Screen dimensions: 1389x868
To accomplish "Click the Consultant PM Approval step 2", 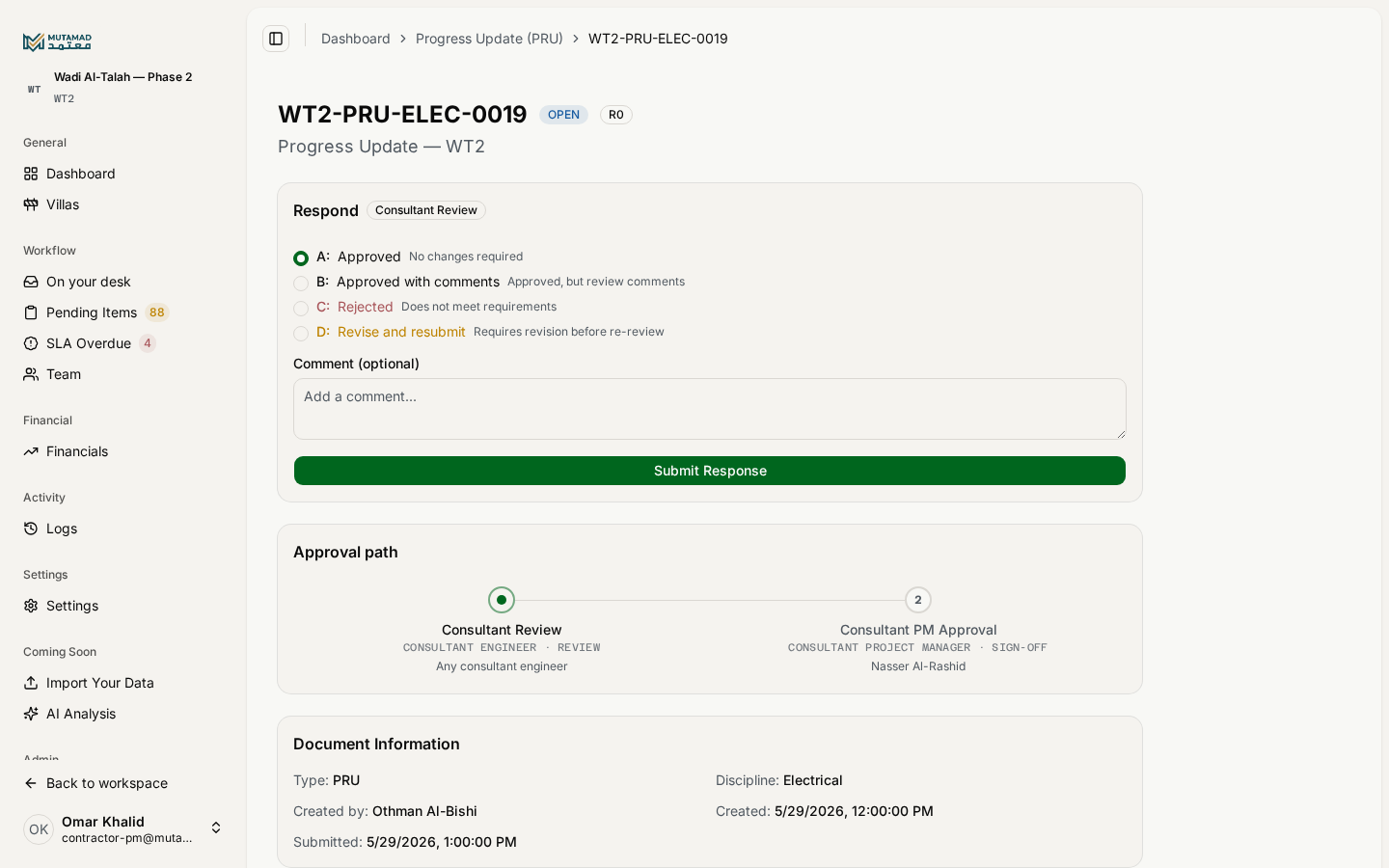I will [x=918, y=600].
